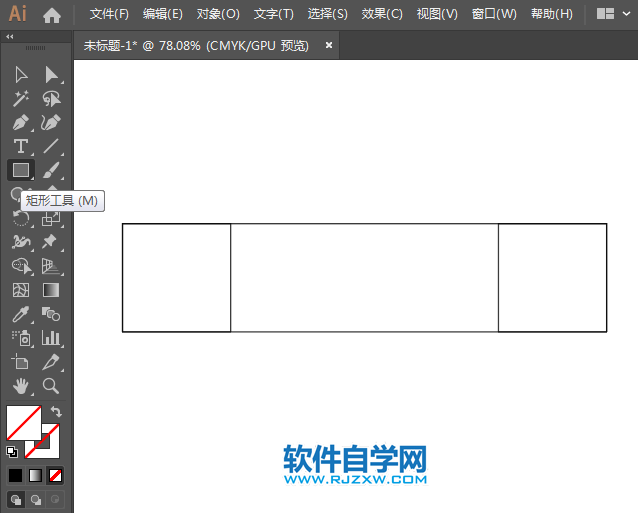The width and height of the screenshot is (638, 513).
Task: Click the toolbar gripper handle
Action: [35, 48]
